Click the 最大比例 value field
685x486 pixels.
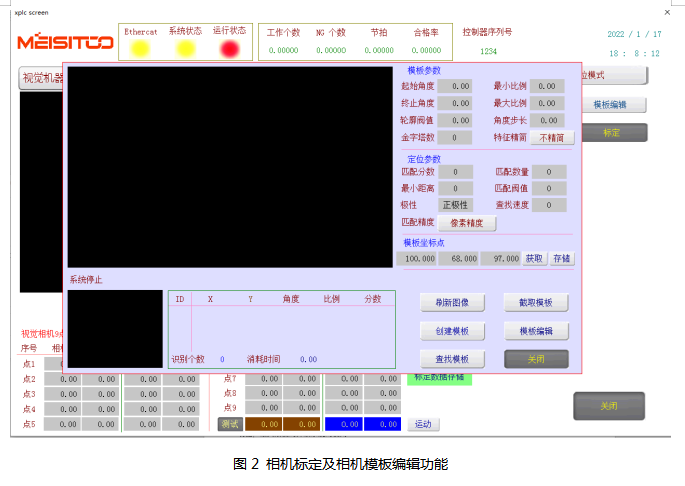[546, 104]
